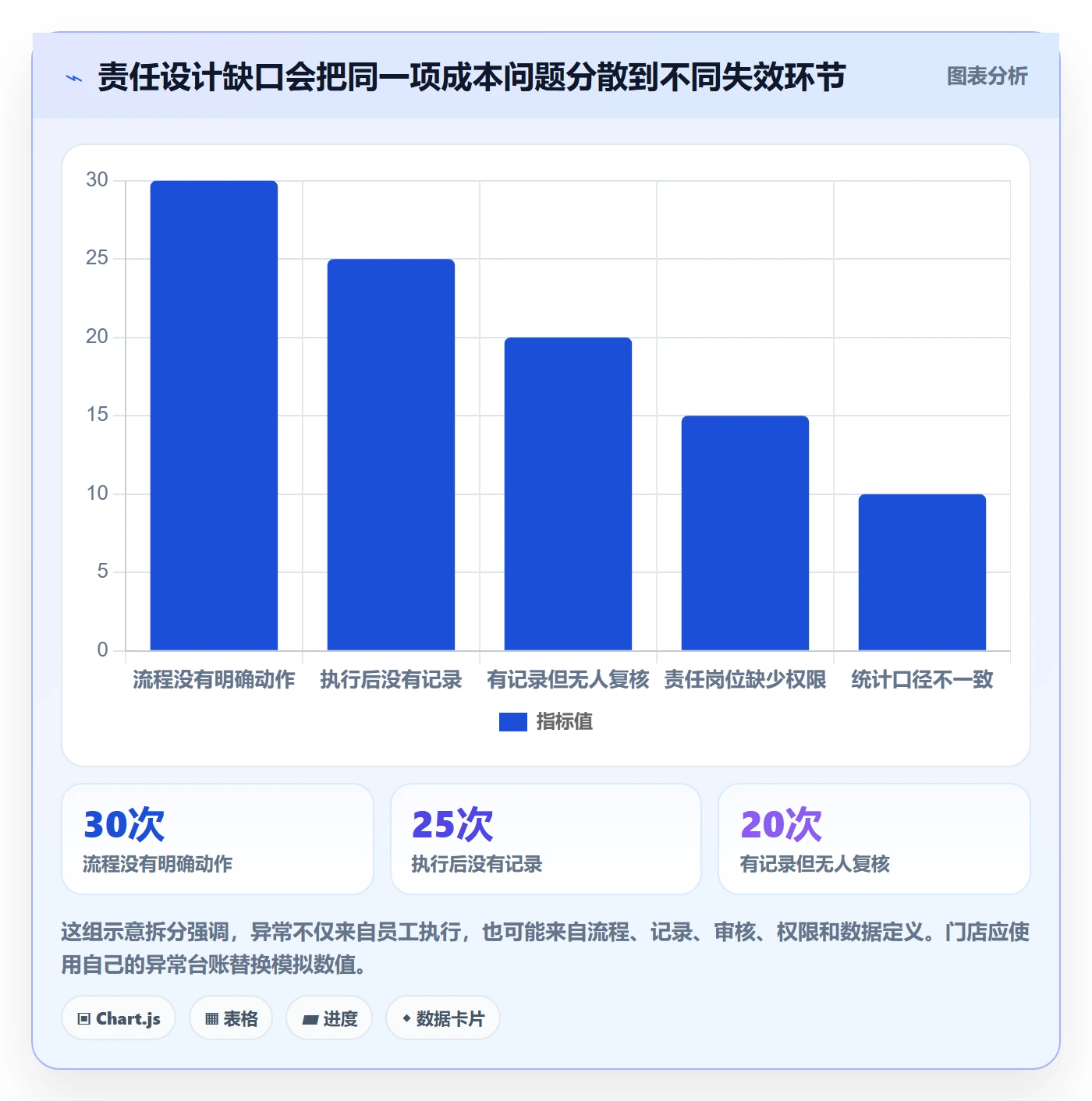Click the 进度 tag chip
1092x1101 pixels.
point(329,1018)
